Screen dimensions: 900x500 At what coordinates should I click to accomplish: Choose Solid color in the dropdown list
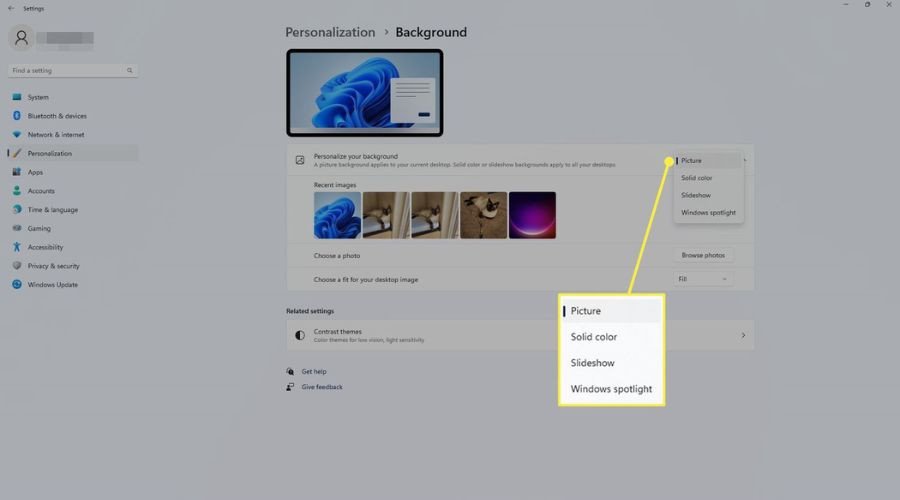[698, 178]
